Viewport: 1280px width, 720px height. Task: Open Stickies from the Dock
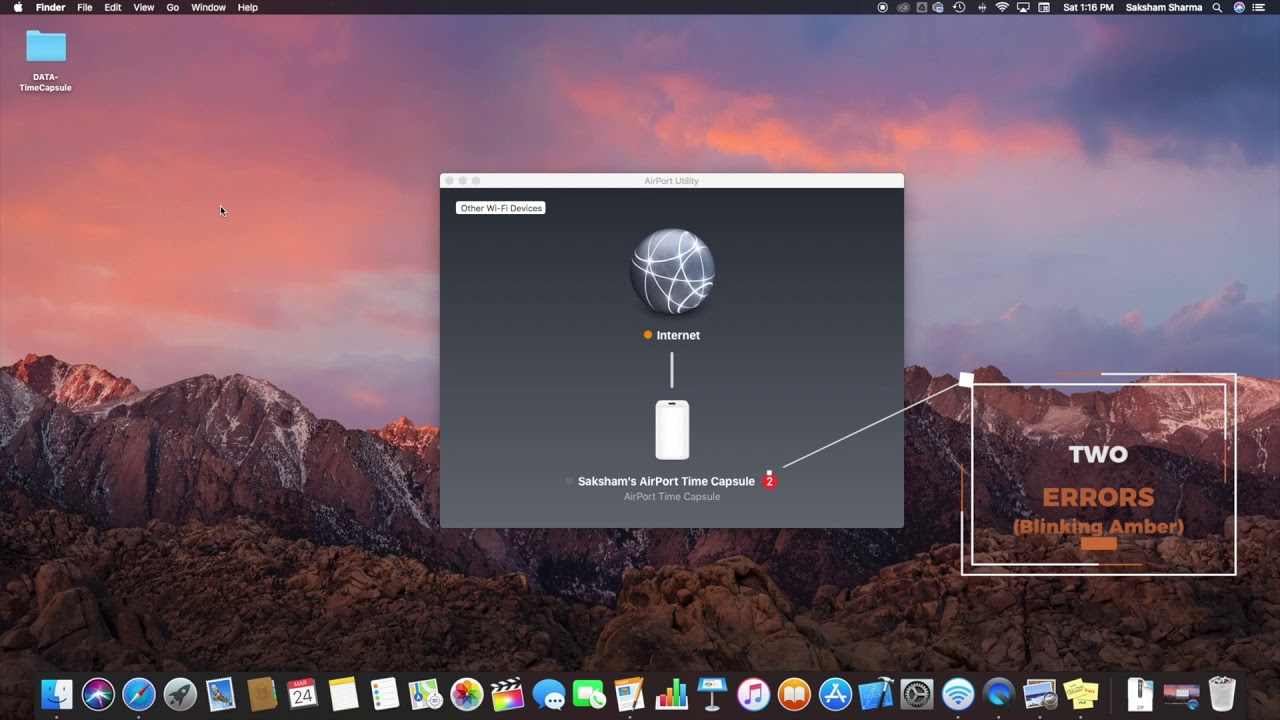[1081, 694]
